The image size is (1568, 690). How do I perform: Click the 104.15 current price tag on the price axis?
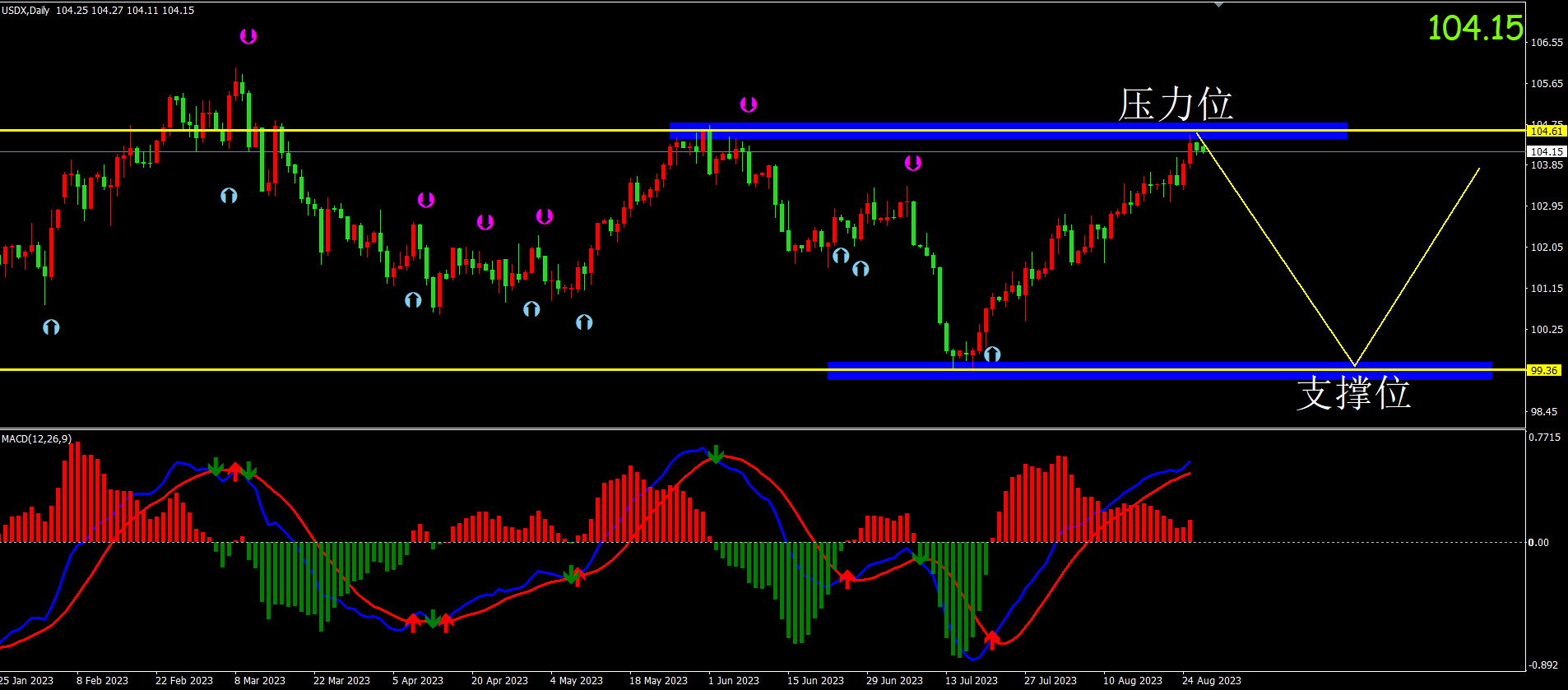coord(1546,151)
